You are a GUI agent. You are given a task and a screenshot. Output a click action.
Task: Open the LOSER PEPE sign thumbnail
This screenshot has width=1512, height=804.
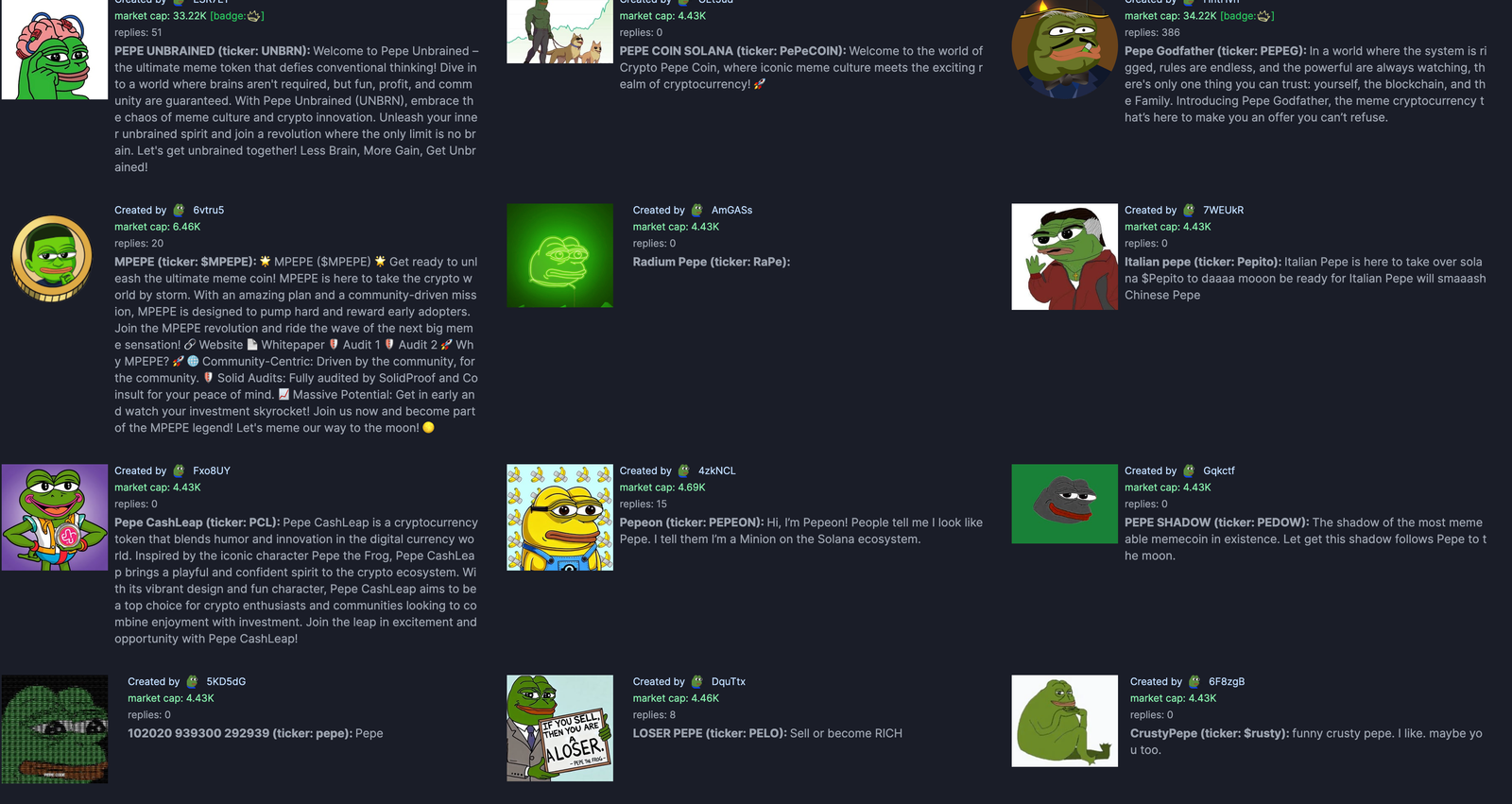559,727
